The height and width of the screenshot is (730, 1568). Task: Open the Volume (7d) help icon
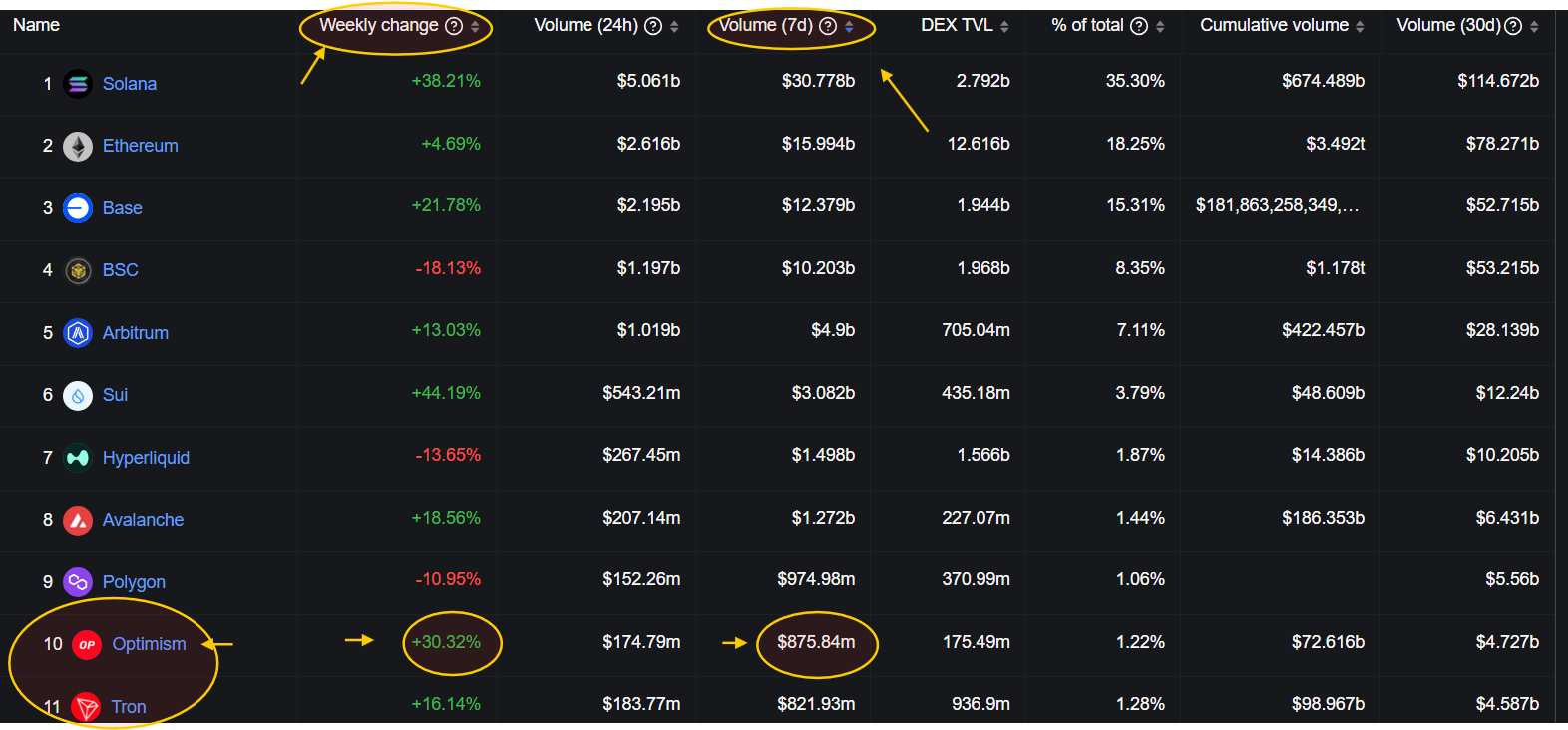point(828,26)
